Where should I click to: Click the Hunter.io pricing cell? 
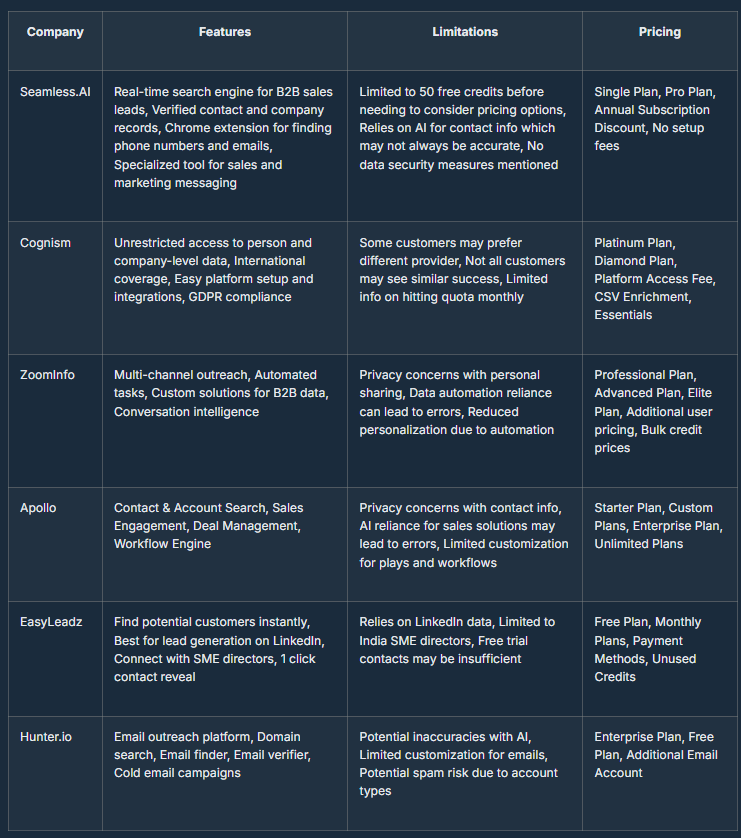click(x=655, y=755)
